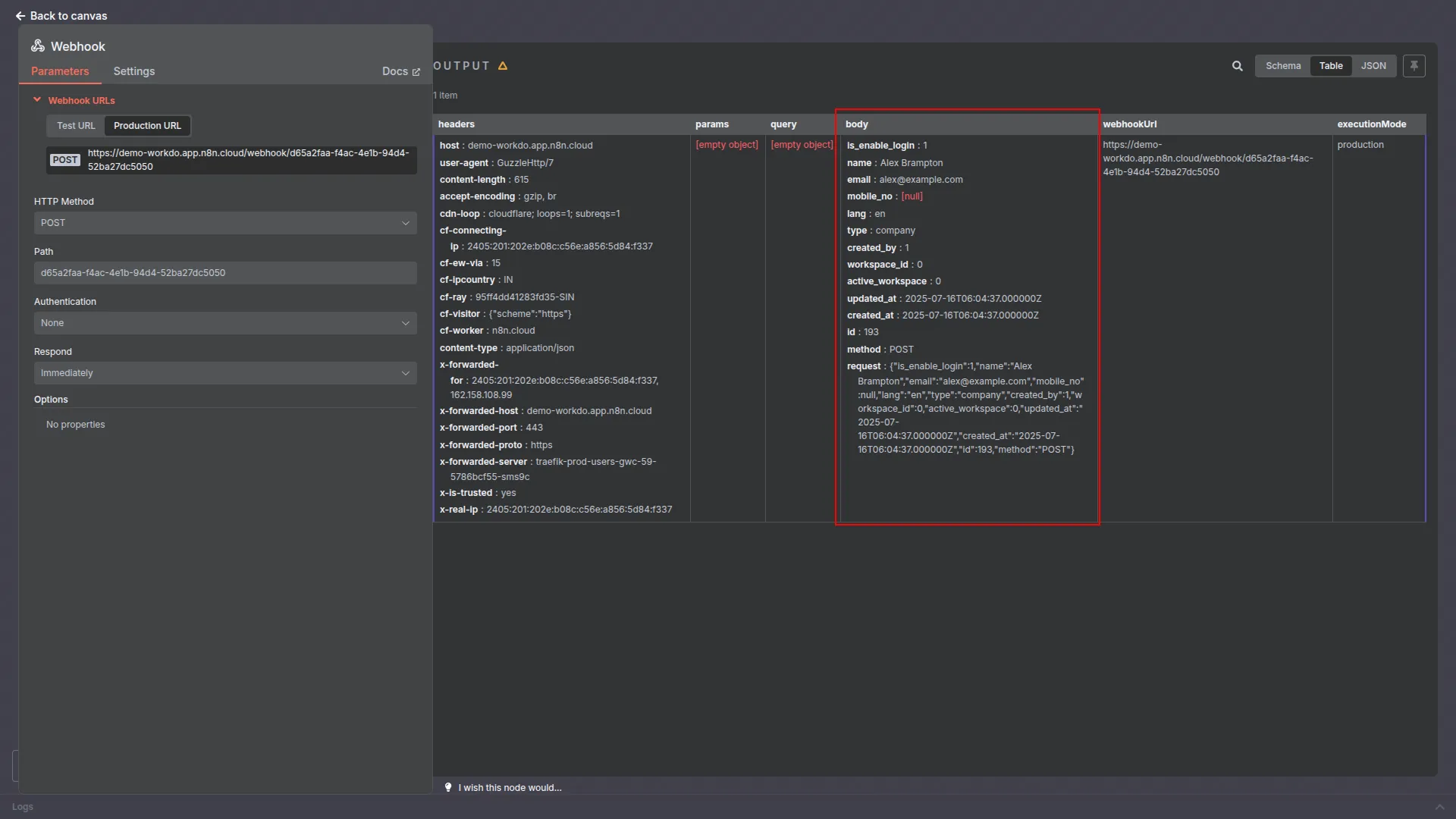Select the Parameters tab
This screenshot has width=1456, height=819.
point(60,71)
